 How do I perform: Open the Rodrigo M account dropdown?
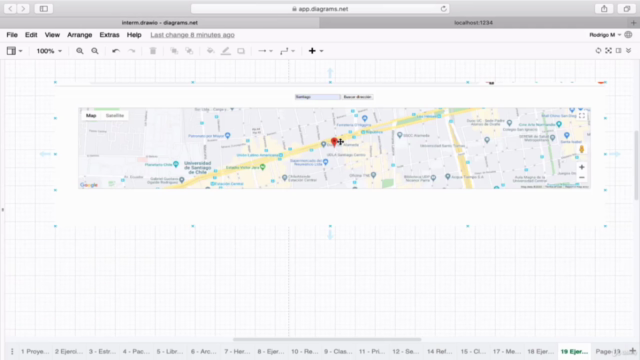coord(605,35)
